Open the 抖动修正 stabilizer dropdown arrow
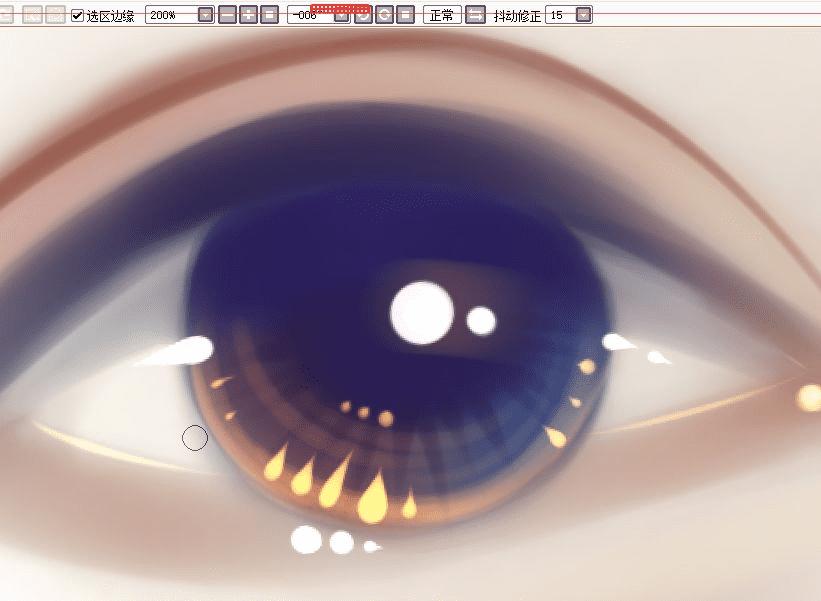821x601 pixels. click(x=584, y=15)
